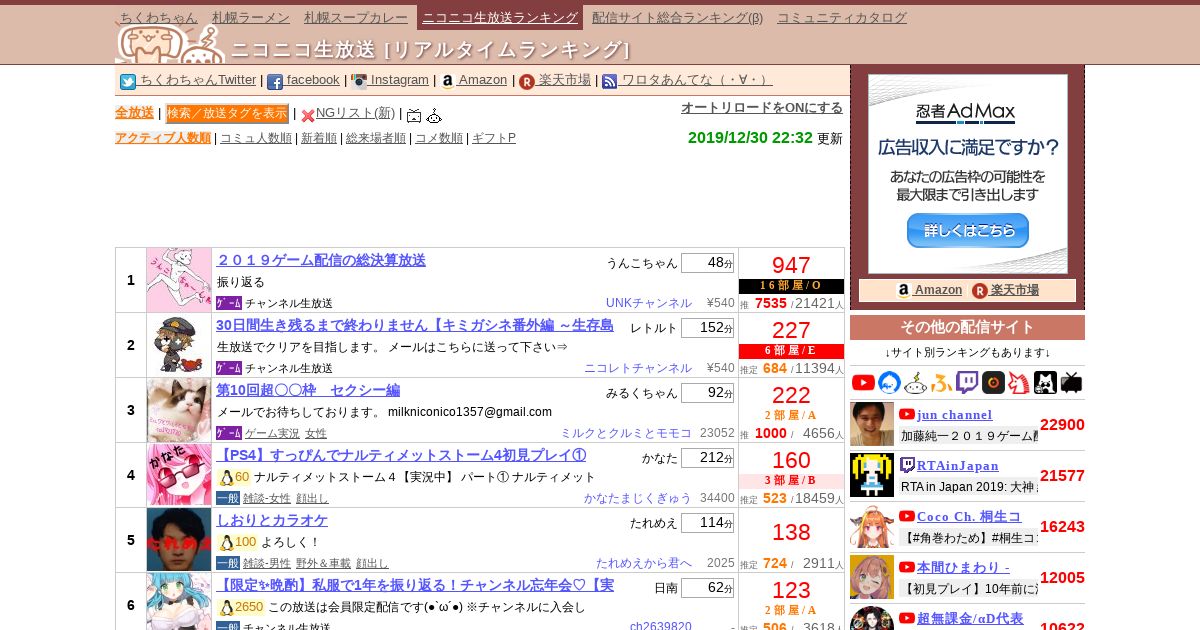This screenshot has width=1200, height=630.
Task: Click rank 3 cat thumbnail for みるくちゃん
Action: [179, 410]
